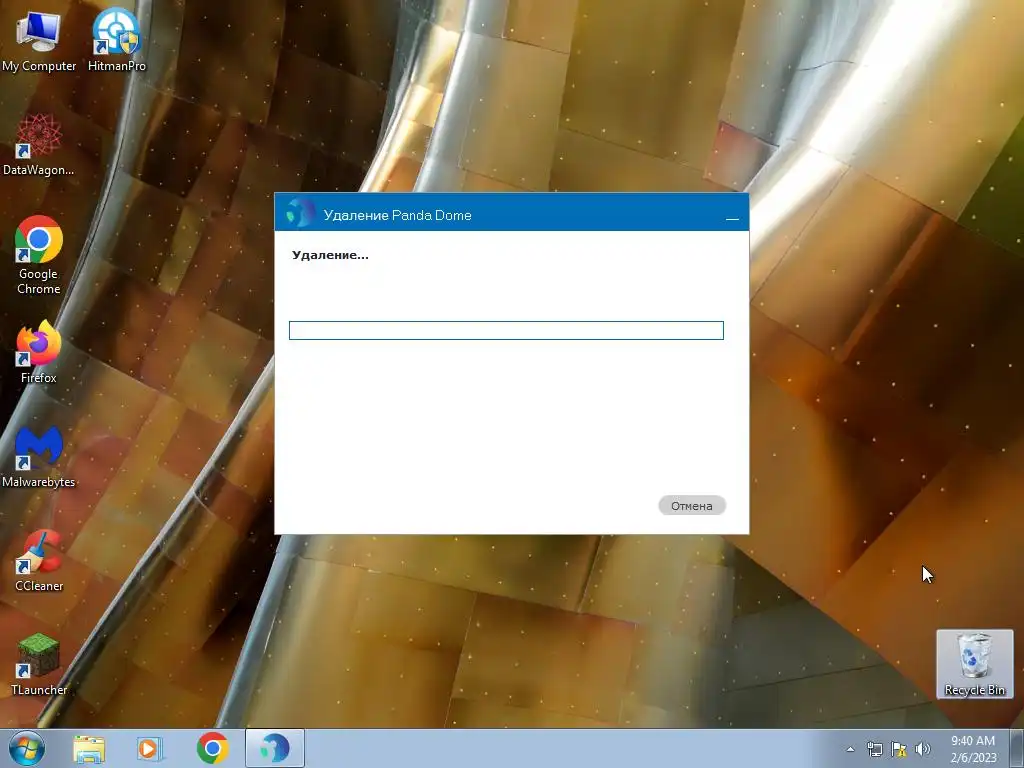Open network status tray icon

874,749
